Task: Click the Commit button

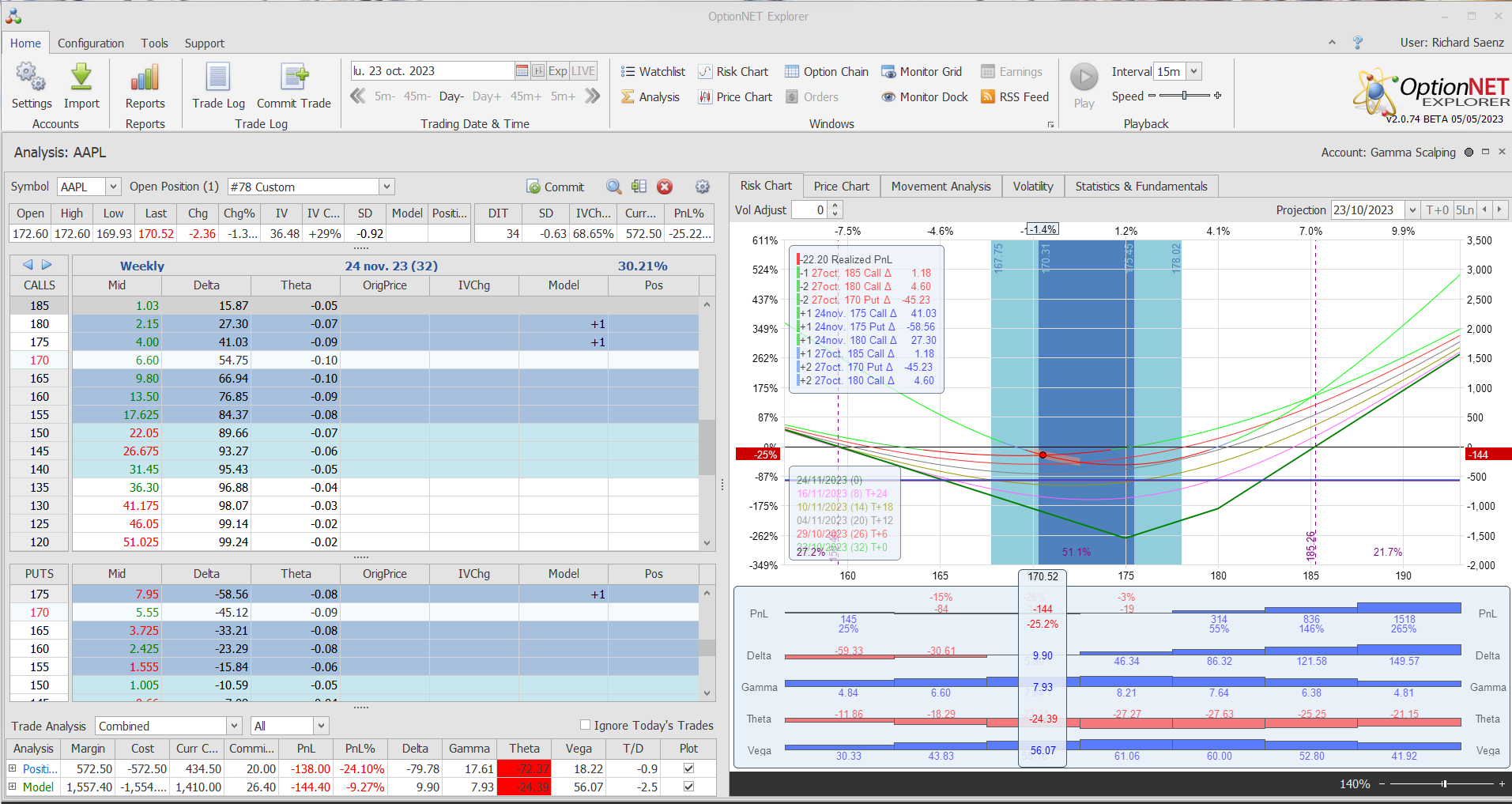Action: [x=556, y=187]
